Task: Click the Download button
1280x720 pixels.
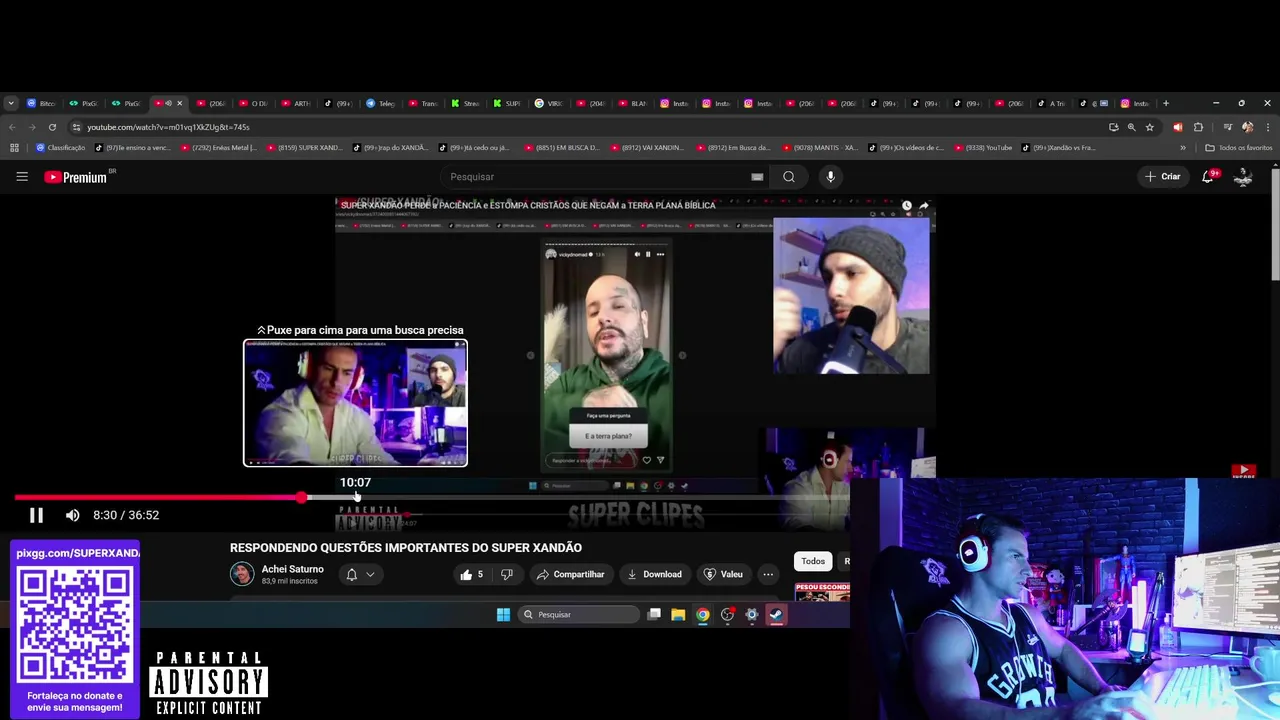Action: click(x=654, y=574)
